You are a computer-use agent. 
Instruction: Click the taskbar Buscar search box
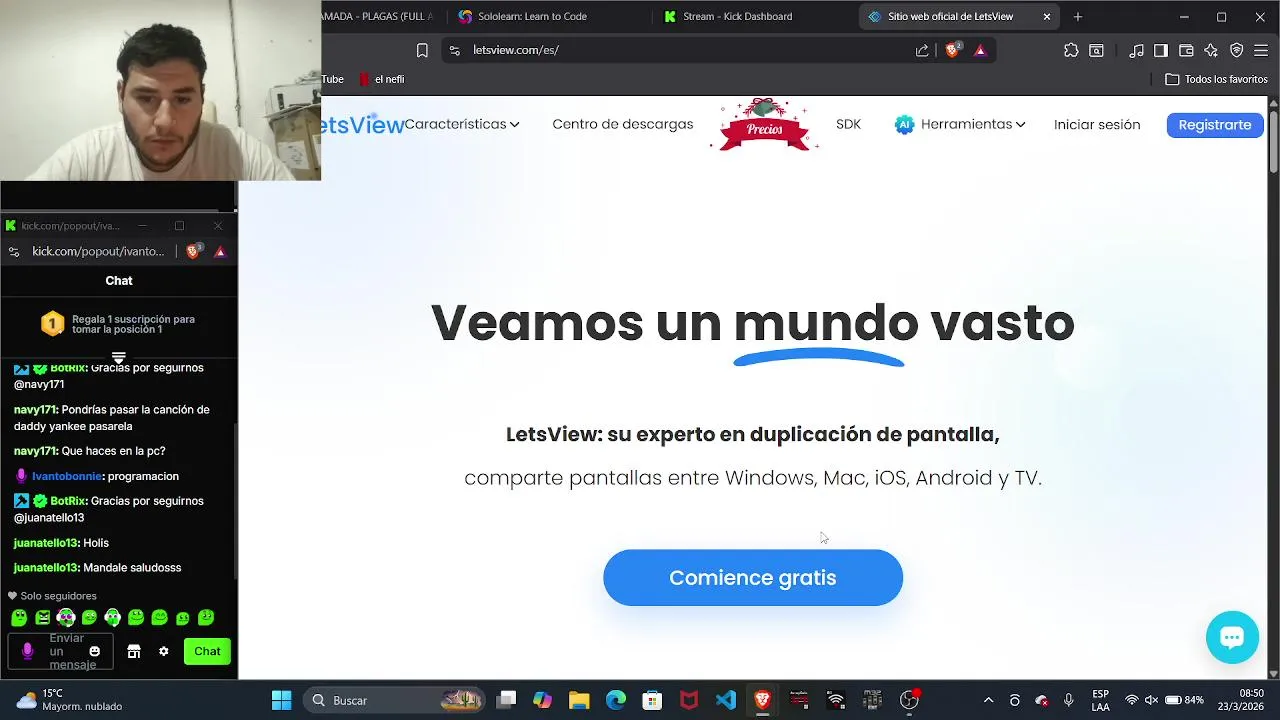[x=394, y=700]
